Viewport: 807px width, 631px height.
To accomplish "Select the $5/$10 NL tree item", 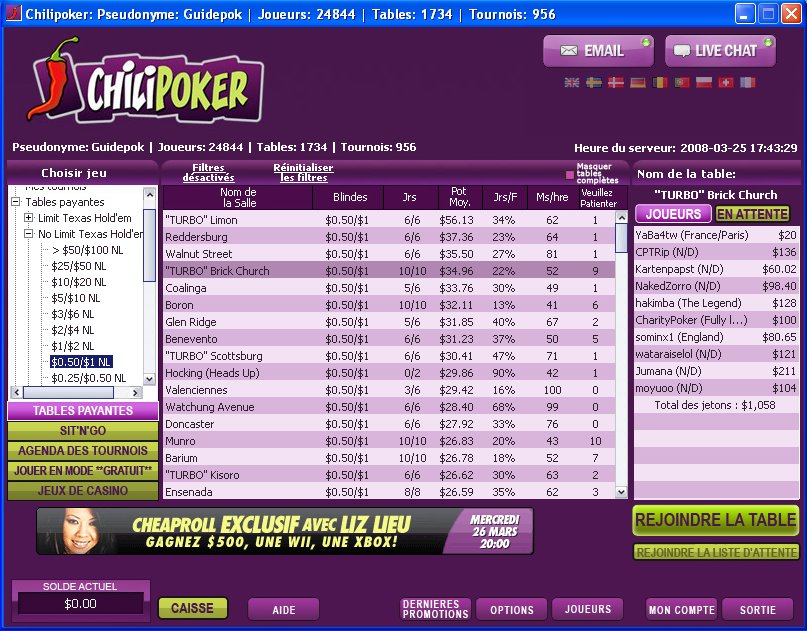I will coord(76,298).
